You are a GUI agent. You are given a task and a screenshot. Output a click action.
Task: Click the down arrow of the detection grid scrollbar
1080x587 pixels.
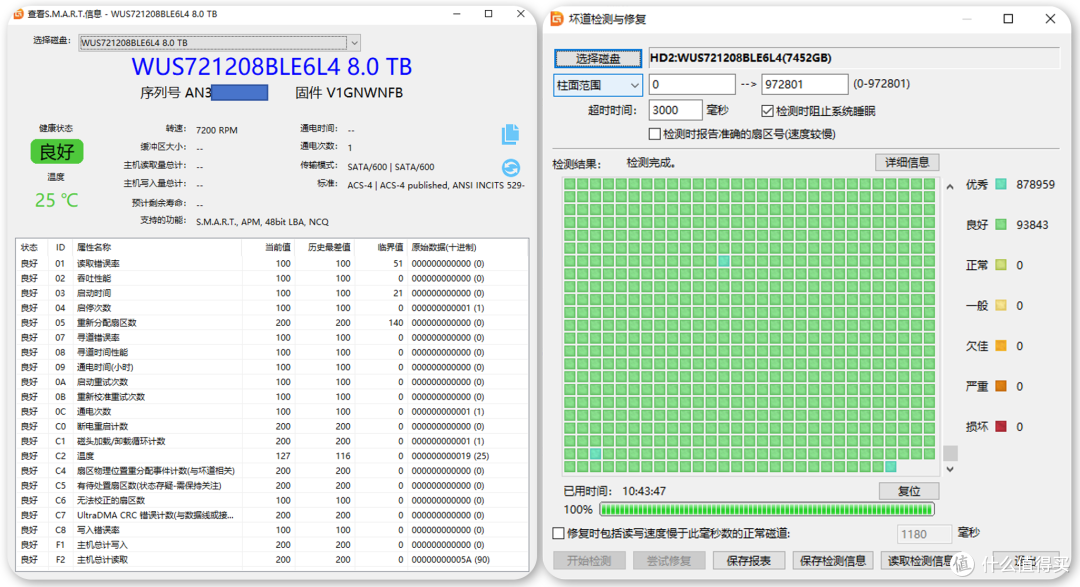point(950,469)
